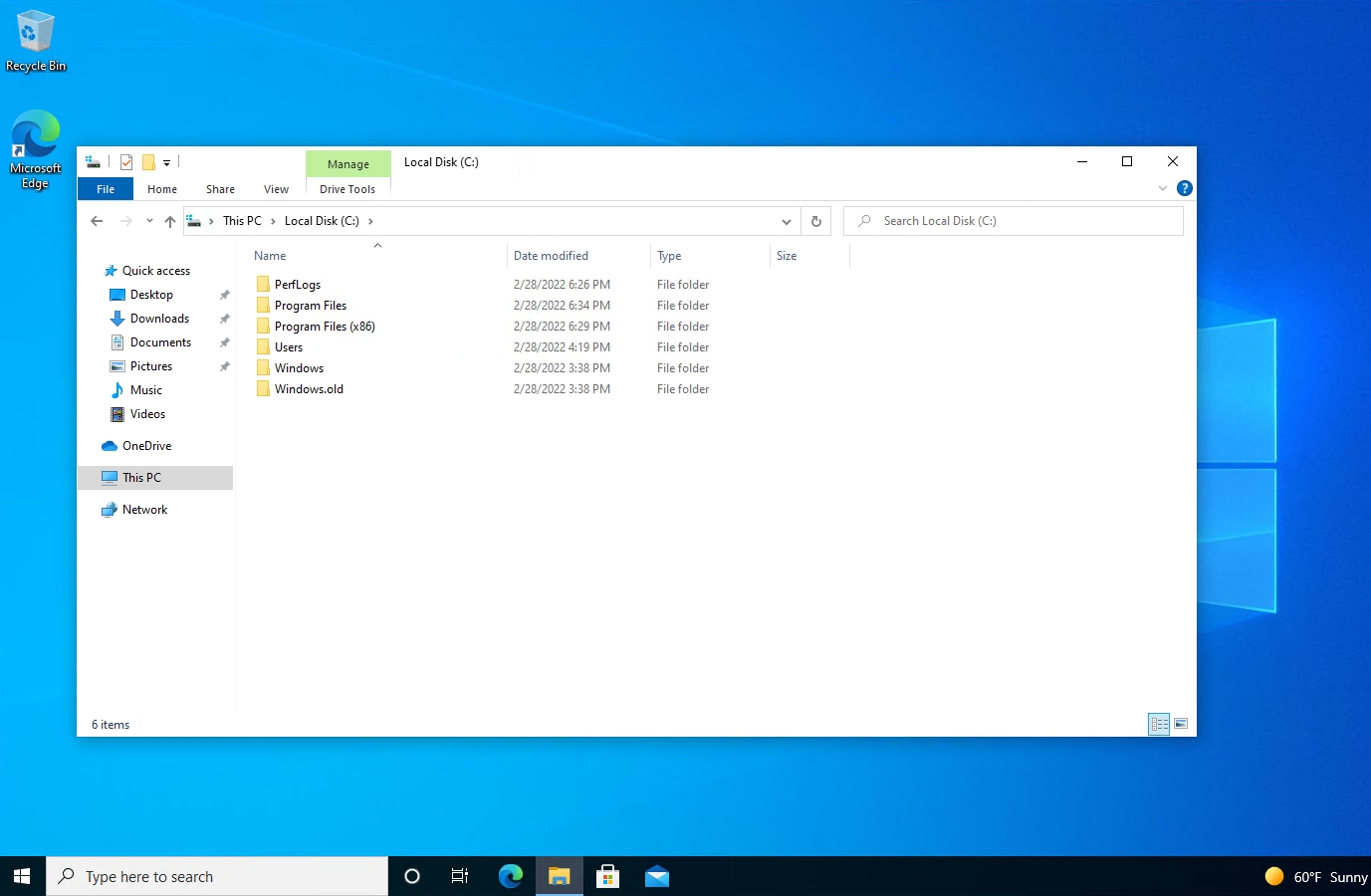Viewport: 1371px width, 896px height.
Task: Switch to the View ribbon tab
Action: (276, 188)
